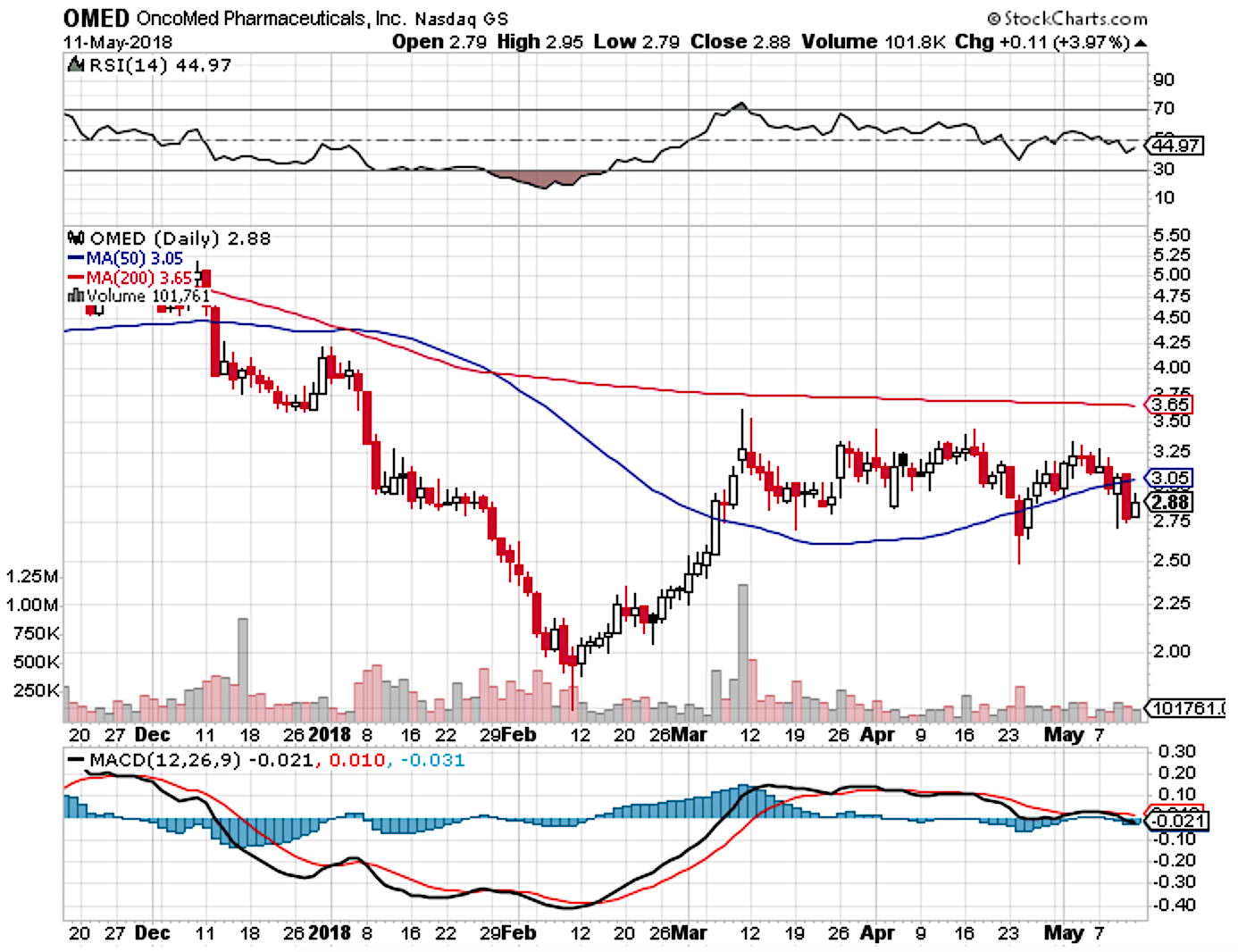Click the candlestick icon beside OMED (Daily)

point(77,238)
